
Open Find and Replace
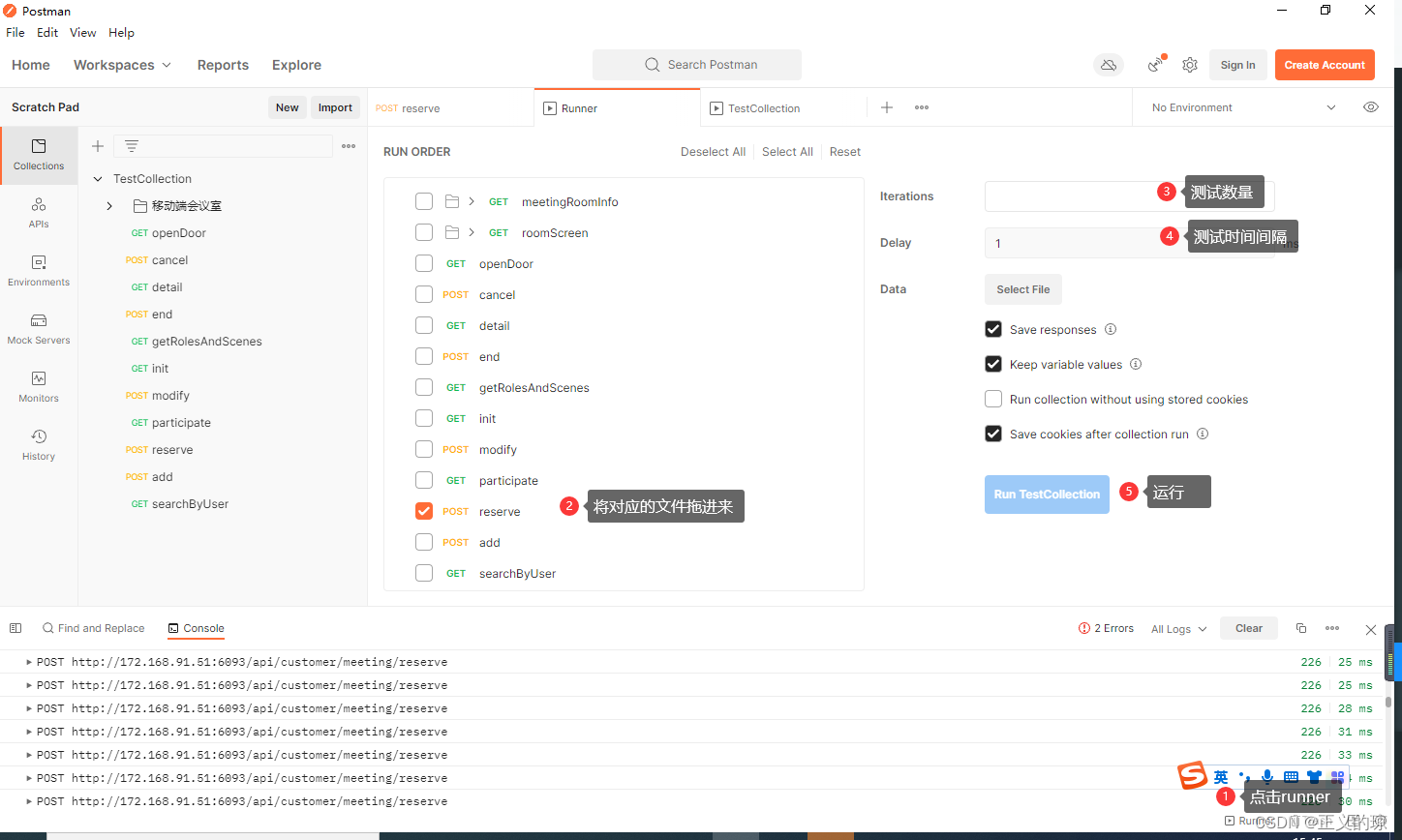(x=93, y=628)
